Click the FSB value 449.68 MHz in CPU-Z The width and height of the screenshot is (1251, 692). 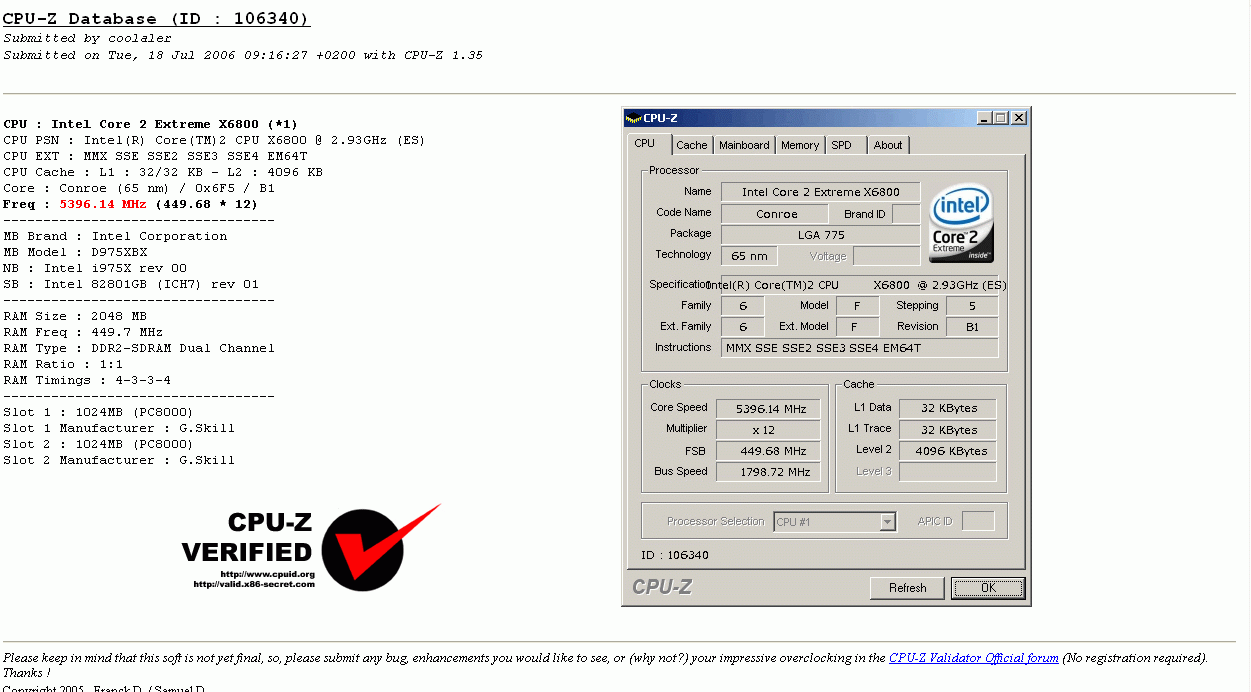[x=770, y=451]
